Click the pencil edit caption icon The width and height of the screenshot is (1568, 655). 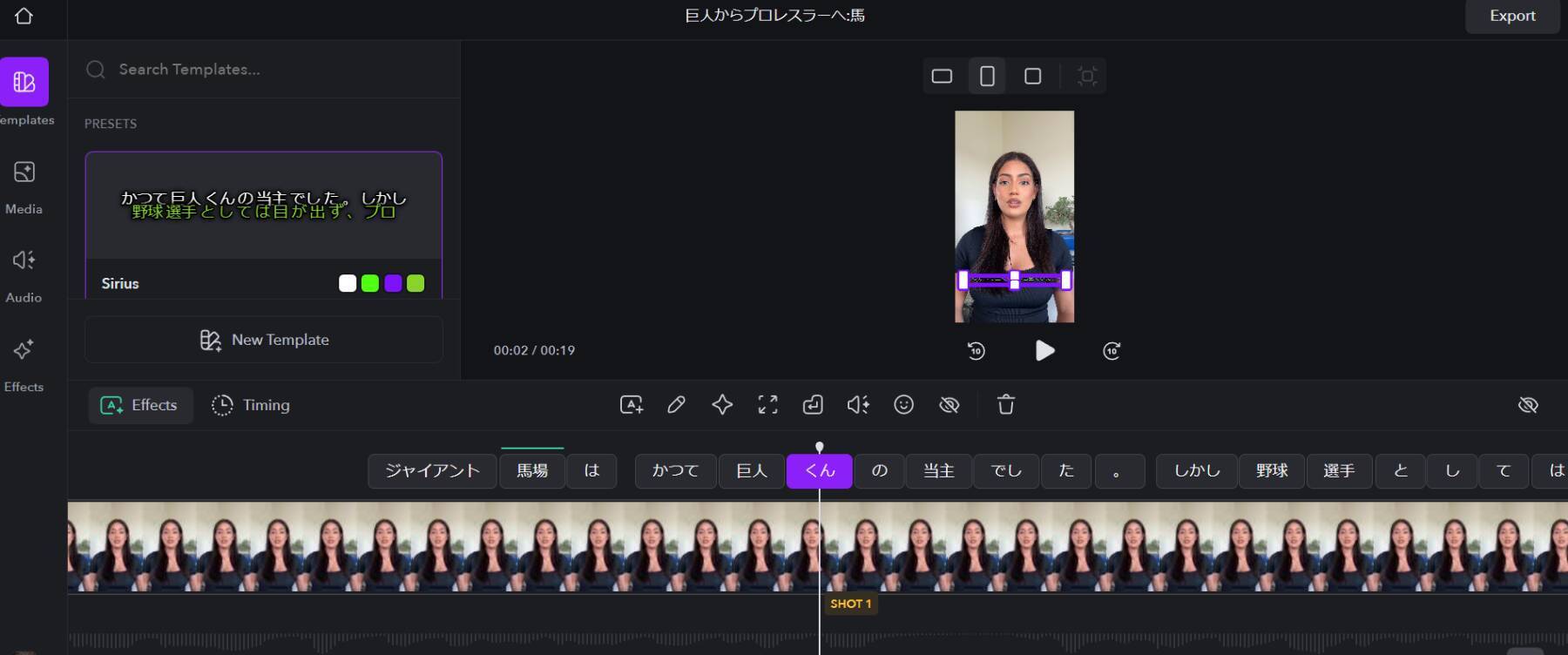pos(676,405)
